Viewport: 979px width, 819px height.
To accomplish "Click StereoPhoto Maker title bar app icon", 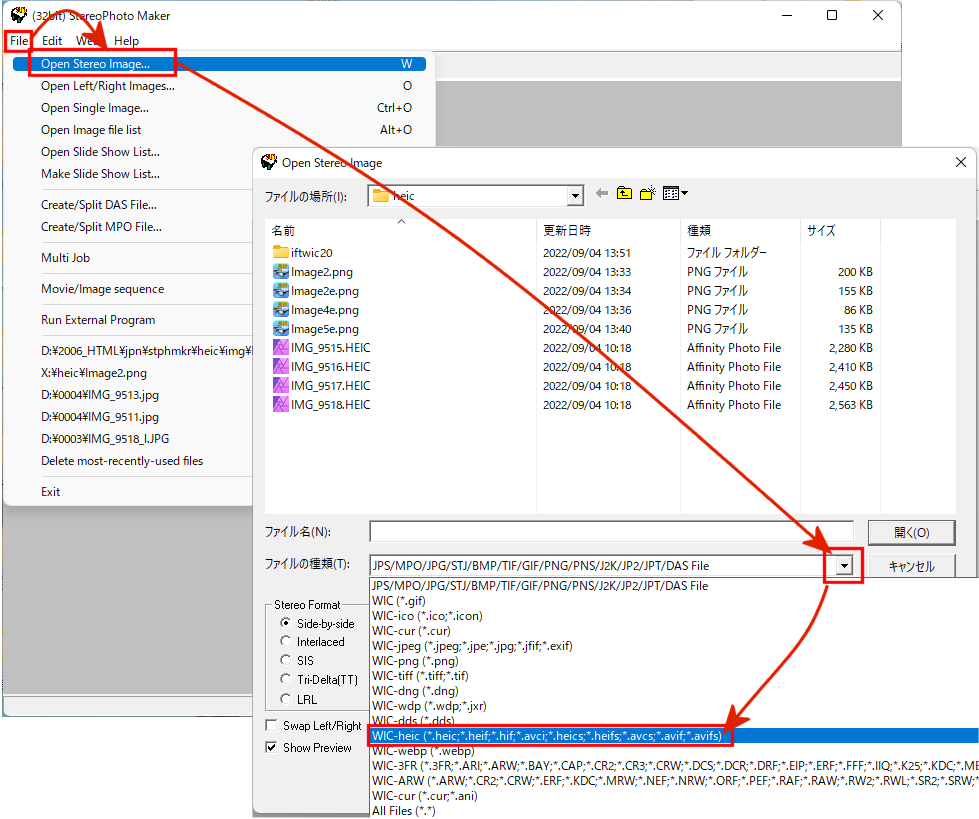I will pos(19,14).
